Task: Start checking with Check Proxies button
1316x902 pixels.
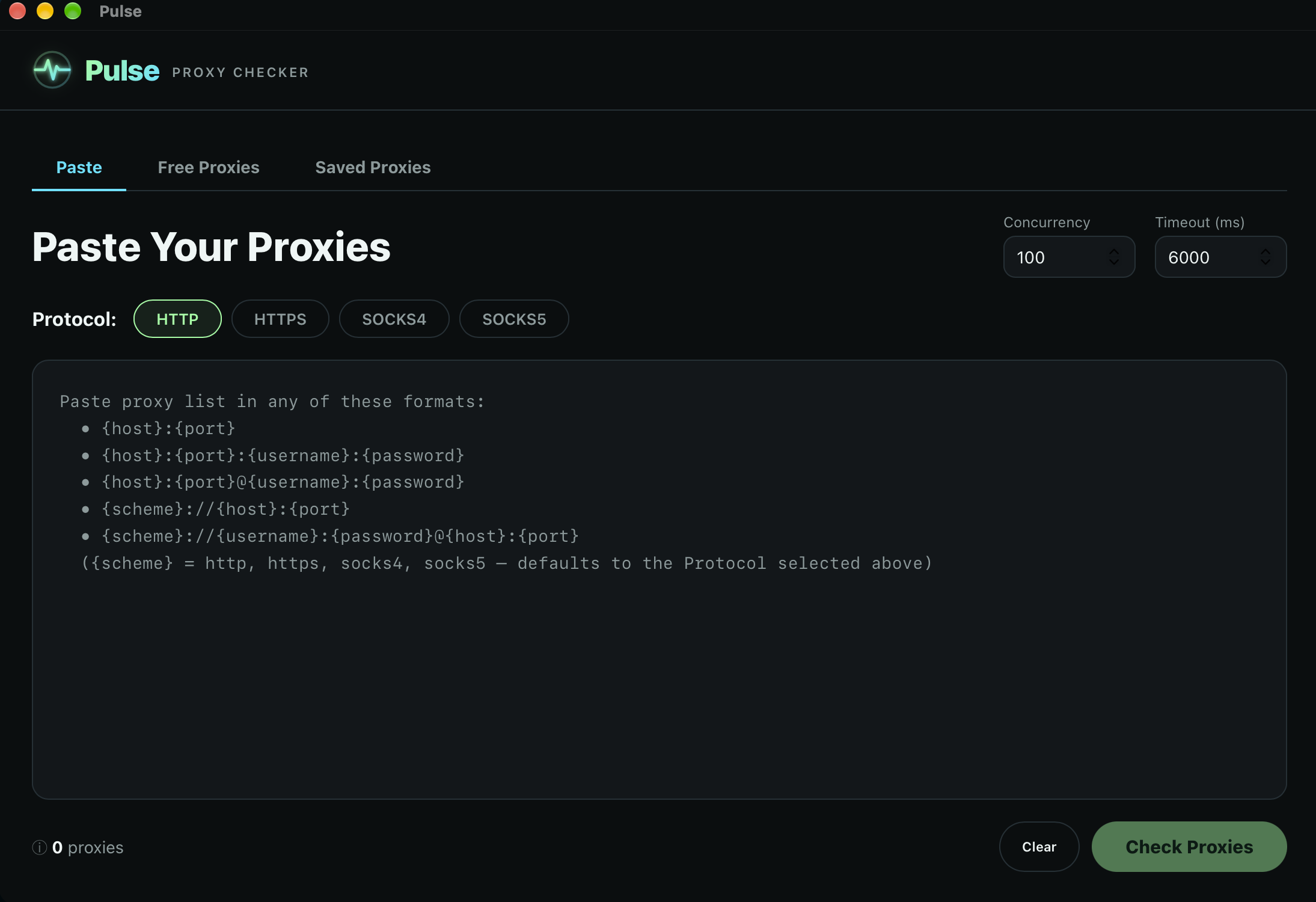Action: [1189, 847]
